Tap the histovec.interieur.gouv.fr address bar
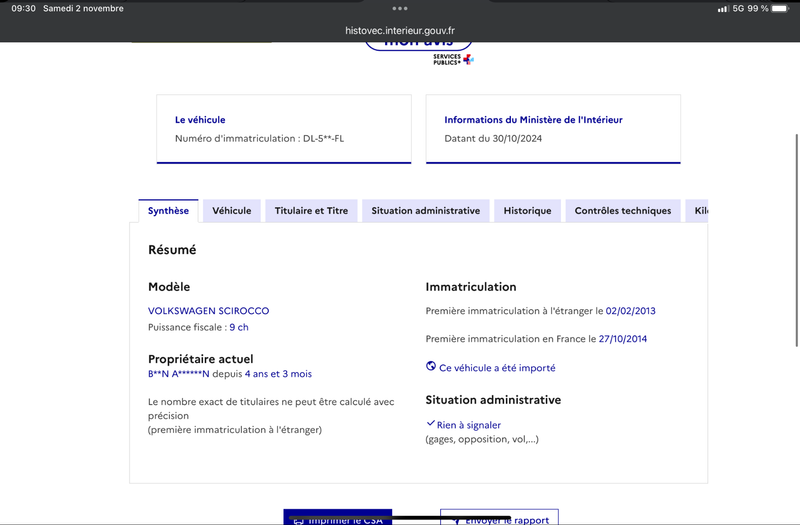 point(400,31)
